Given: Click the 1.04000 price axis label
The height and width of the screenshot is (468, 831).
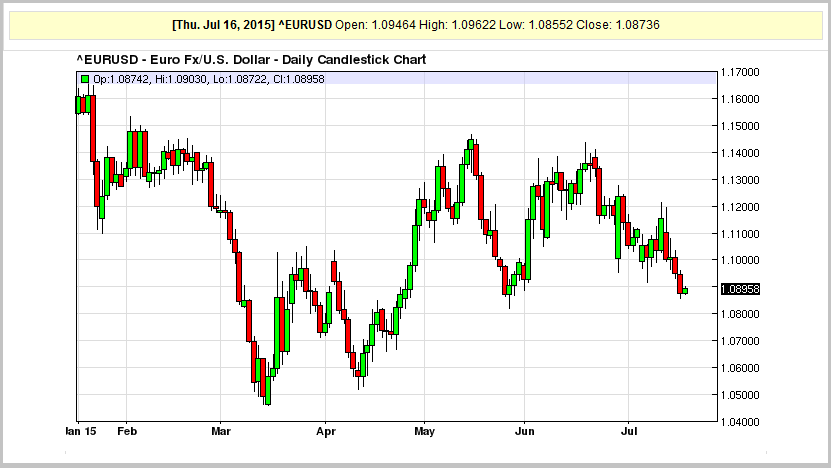Looking at the screenshot, I should coord(740,422).
